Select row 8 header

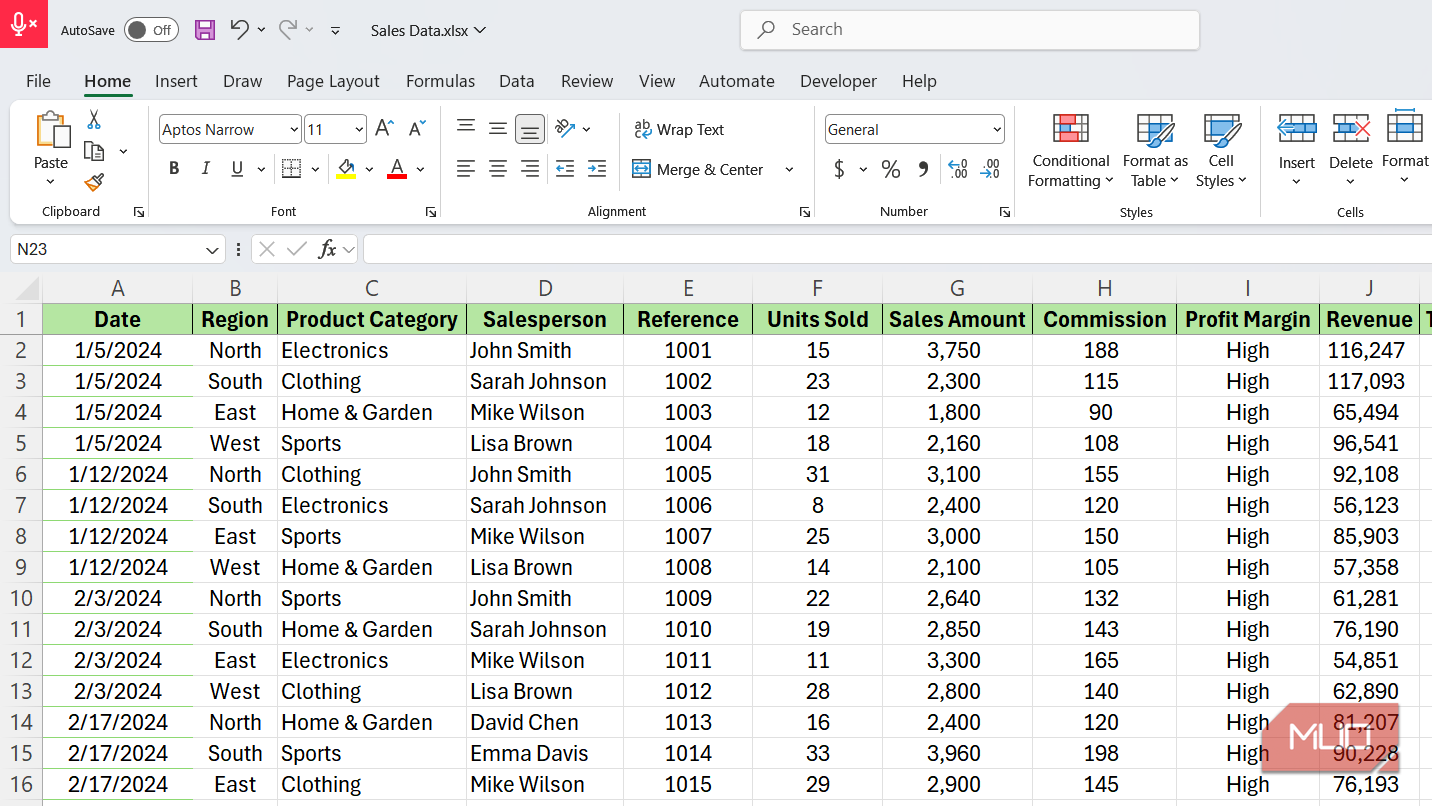point(21,536)
